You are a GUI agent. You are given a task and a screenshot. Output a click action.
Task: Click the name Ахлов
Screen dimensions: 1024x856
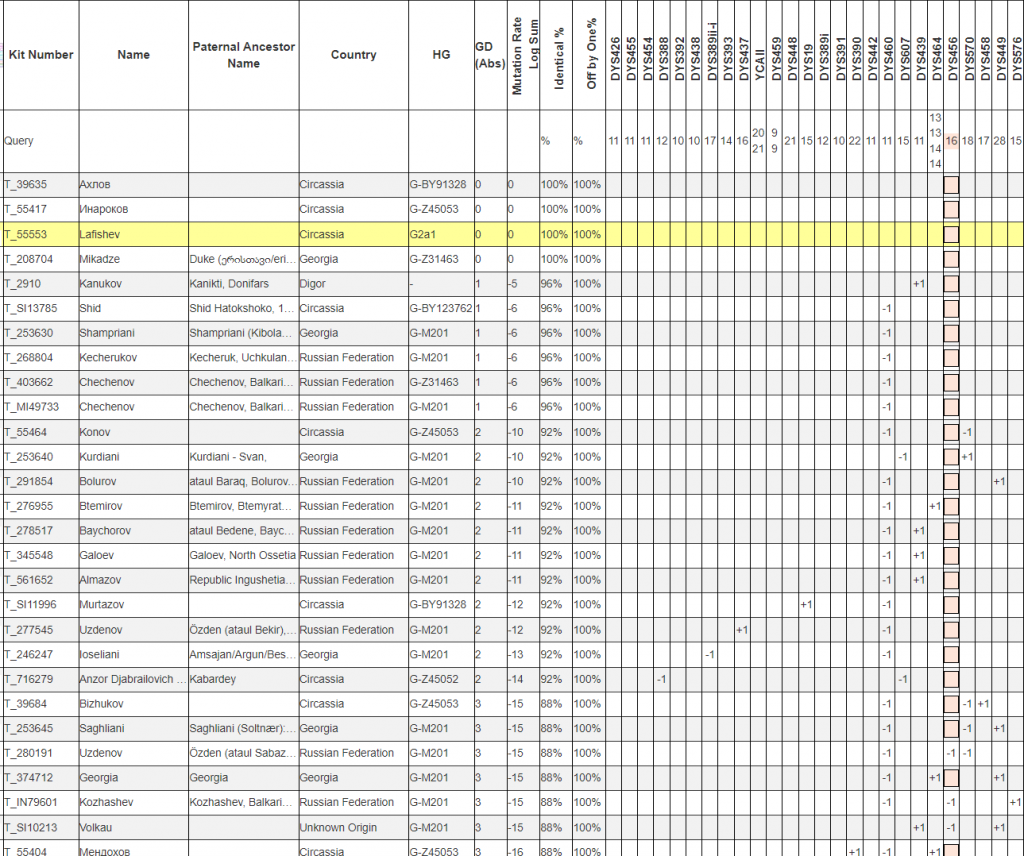pyautogui.click(x=95, y=185)
